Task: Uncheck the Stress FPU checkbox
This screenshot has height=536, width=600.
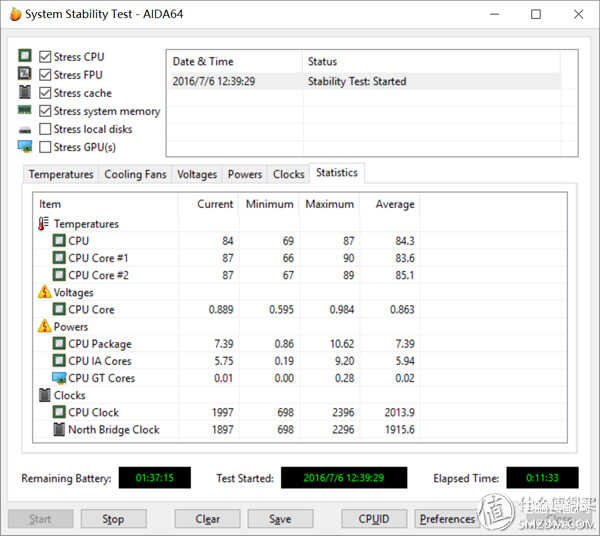Action: [x=45, y=75]
